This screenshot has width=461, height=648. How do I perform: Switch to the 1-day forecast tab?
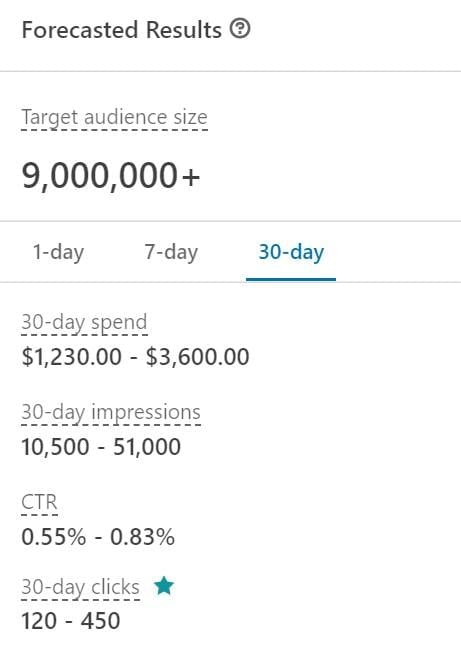[x=58, y=252]
